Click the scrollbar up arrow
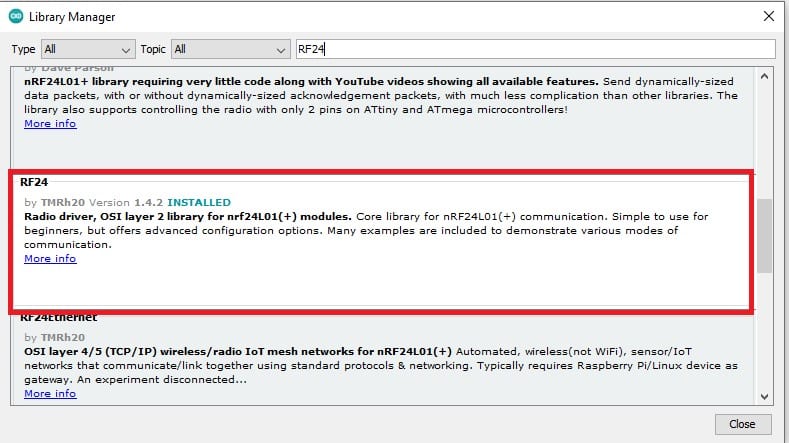The image size is (789, 443). pos(764,77)
